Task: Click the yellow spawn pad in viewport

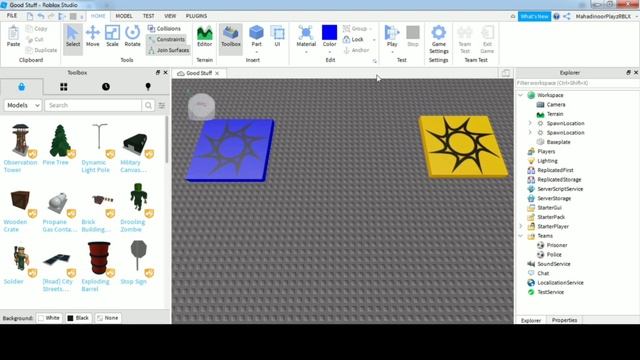Action: coord(462,146)
